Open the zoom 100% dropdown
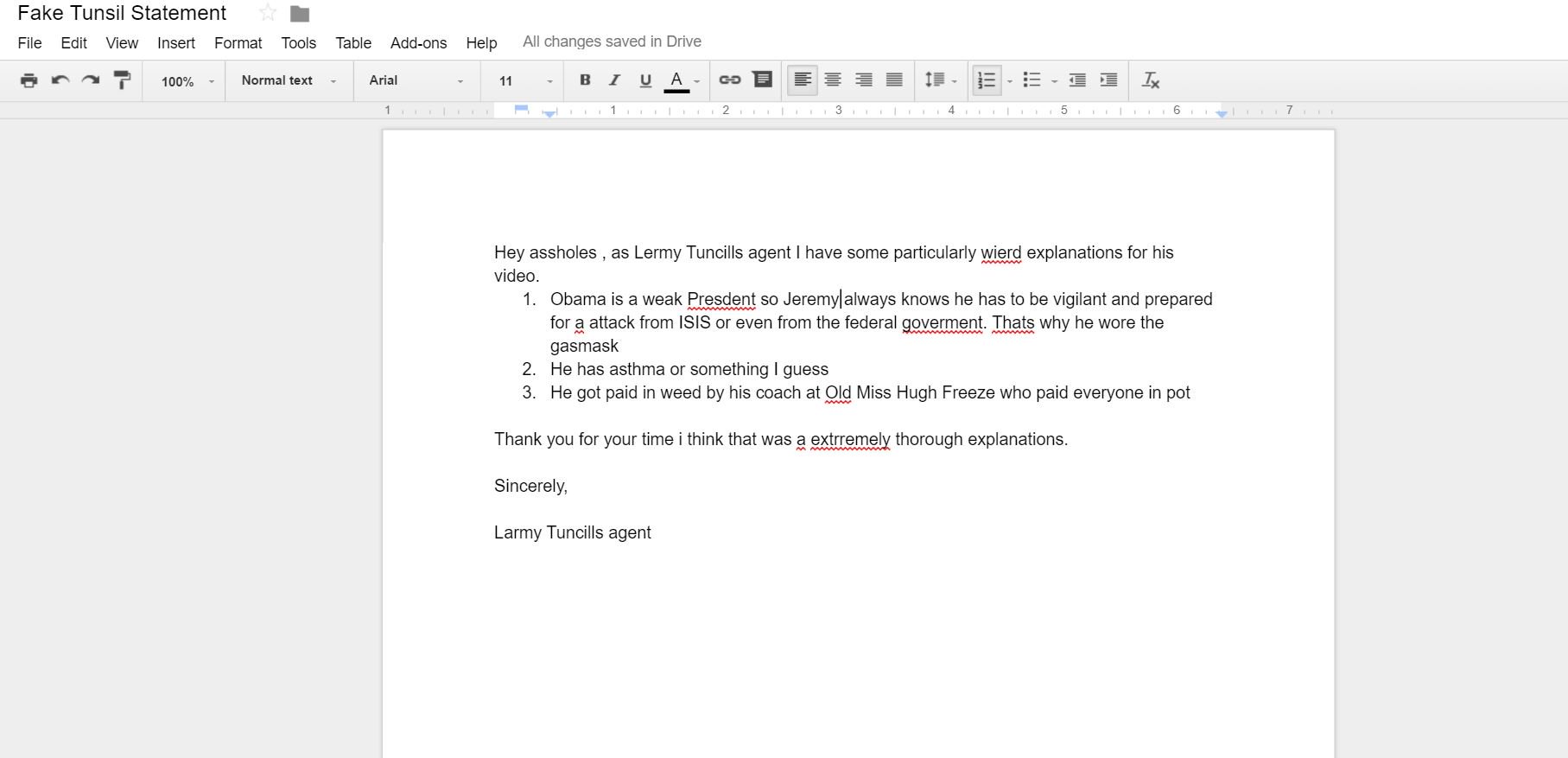Viewport: 1568px width, 758px height. tap(187, 81)
